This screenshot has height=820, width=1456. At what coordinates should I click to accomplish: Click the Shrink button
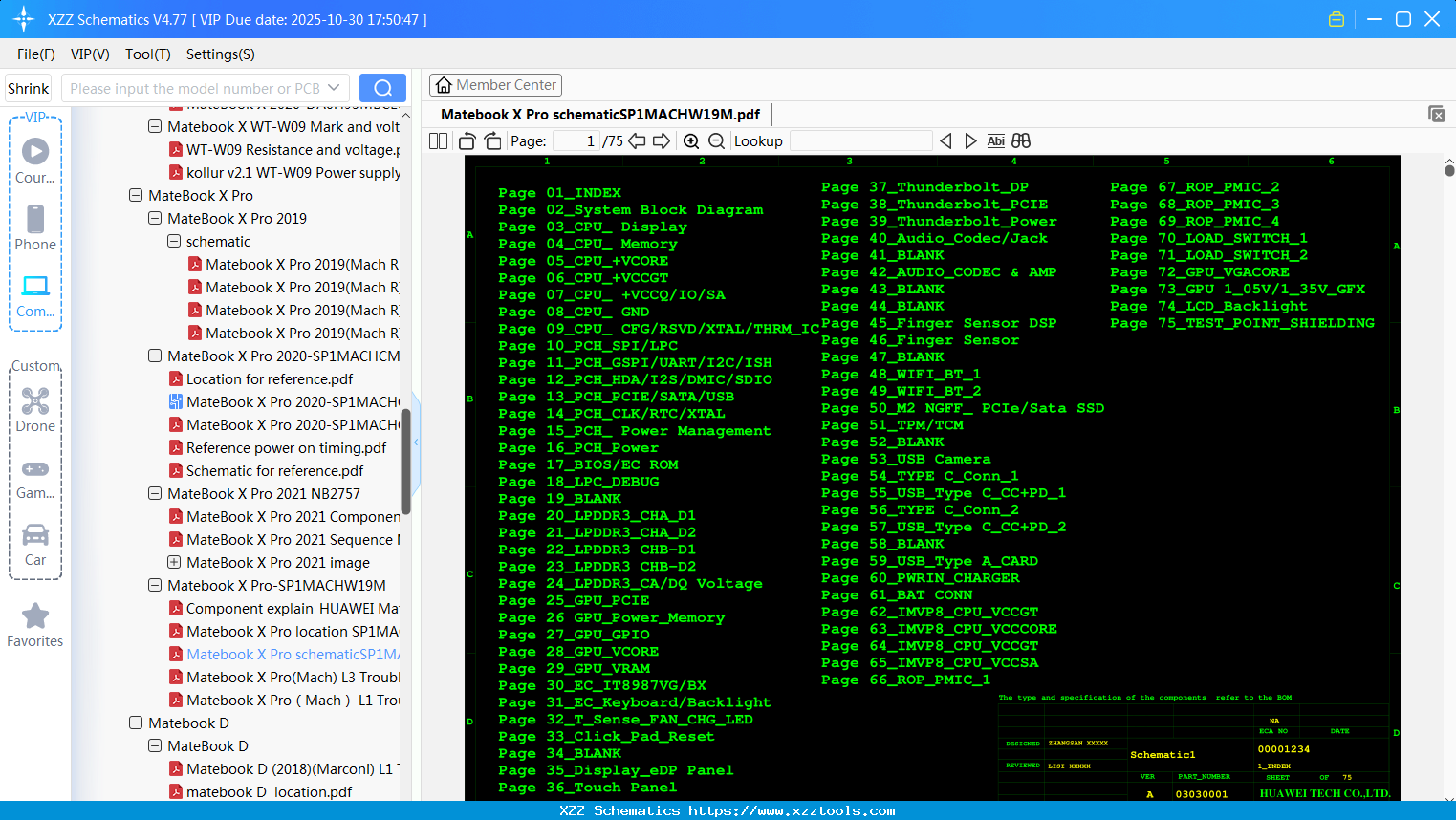[x=29, y=88]
